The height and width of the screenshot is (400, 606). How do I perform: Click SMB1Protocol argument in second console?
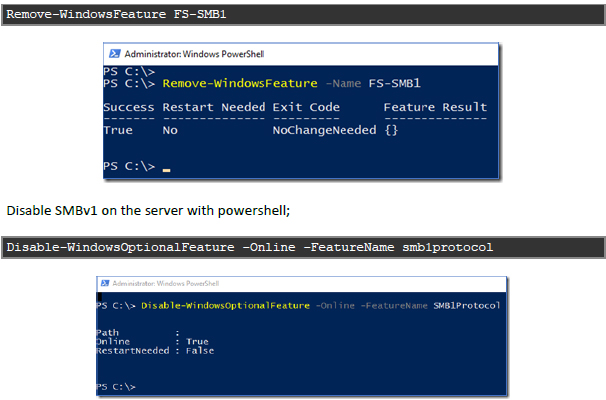click(x=467, y=306)
